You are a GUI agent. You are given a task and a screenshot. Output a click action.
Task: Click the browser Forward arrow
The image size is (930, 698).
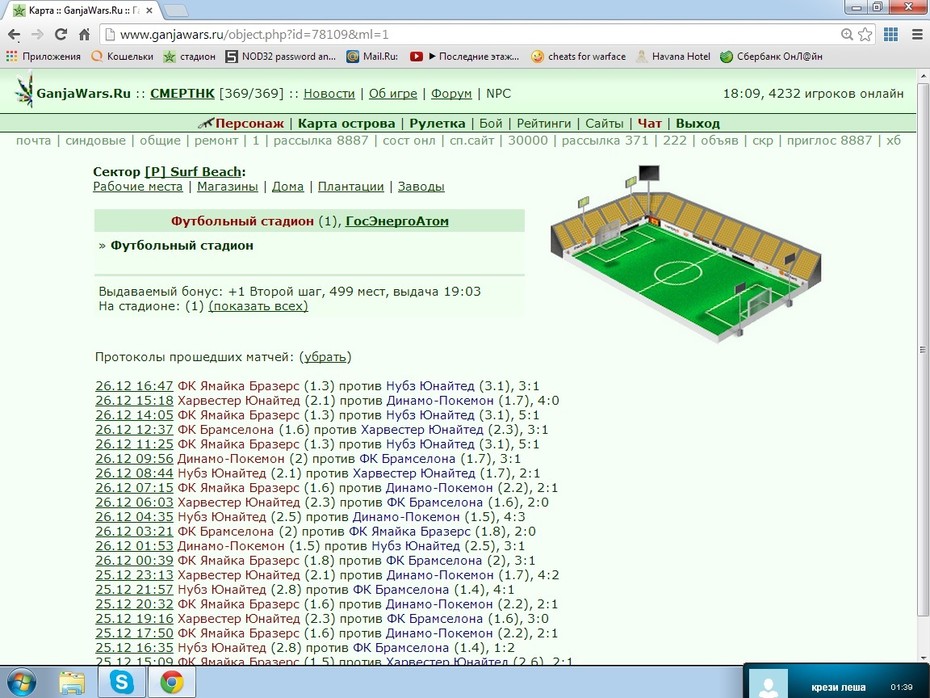tap(37, 34)
